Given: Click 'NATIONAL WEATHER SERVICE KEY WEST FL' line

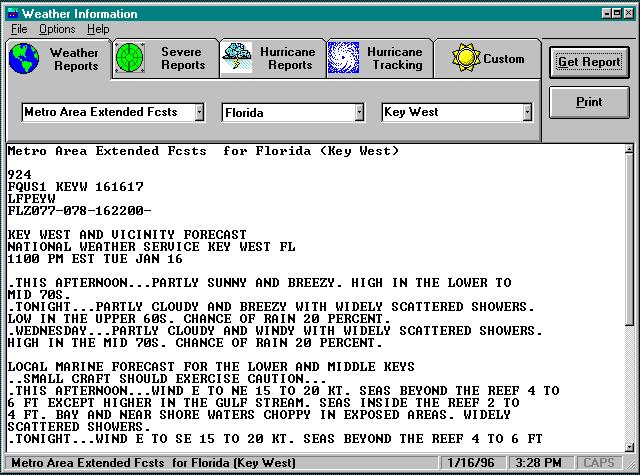Looking at the screenshot, I should point(151,247).
